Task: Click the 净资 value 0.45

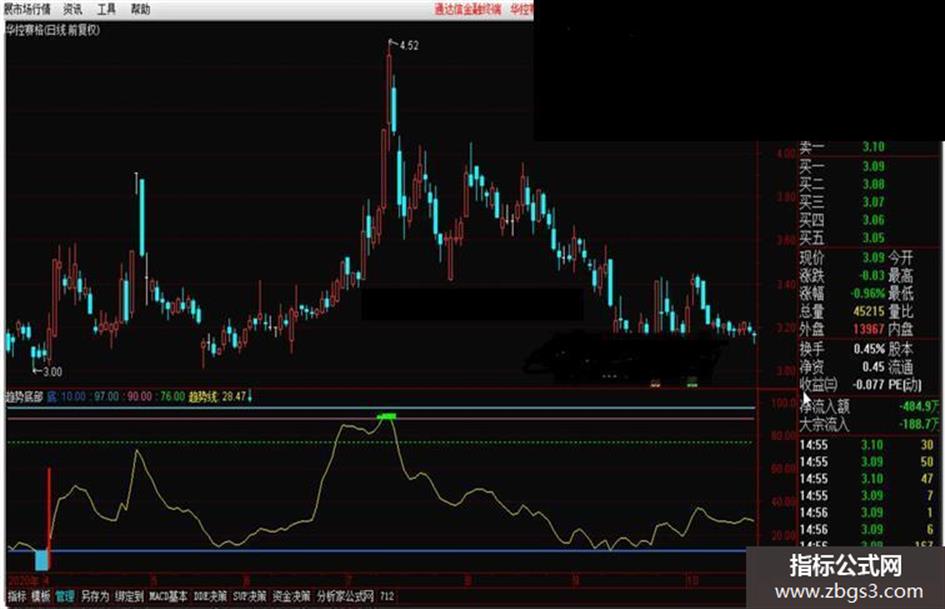Action: (873, 367)
